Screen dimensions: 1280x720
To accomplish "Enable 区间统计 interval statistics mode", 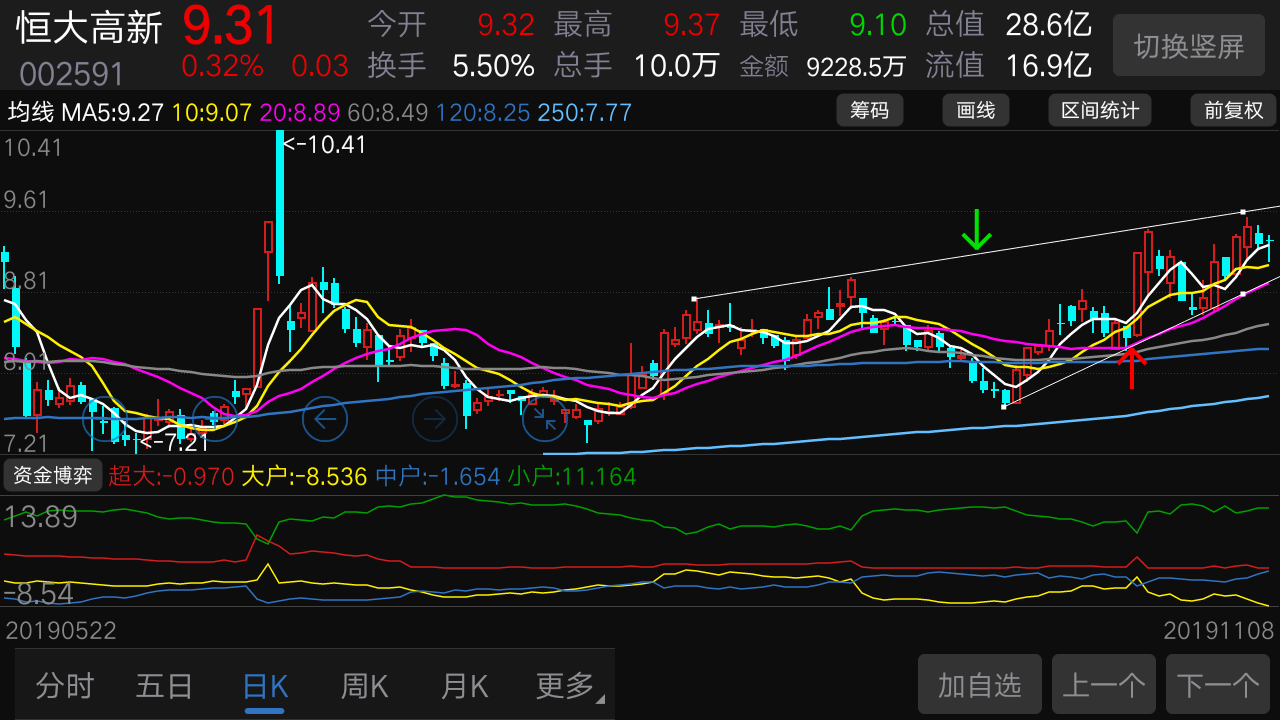I will click(1099, 110).
